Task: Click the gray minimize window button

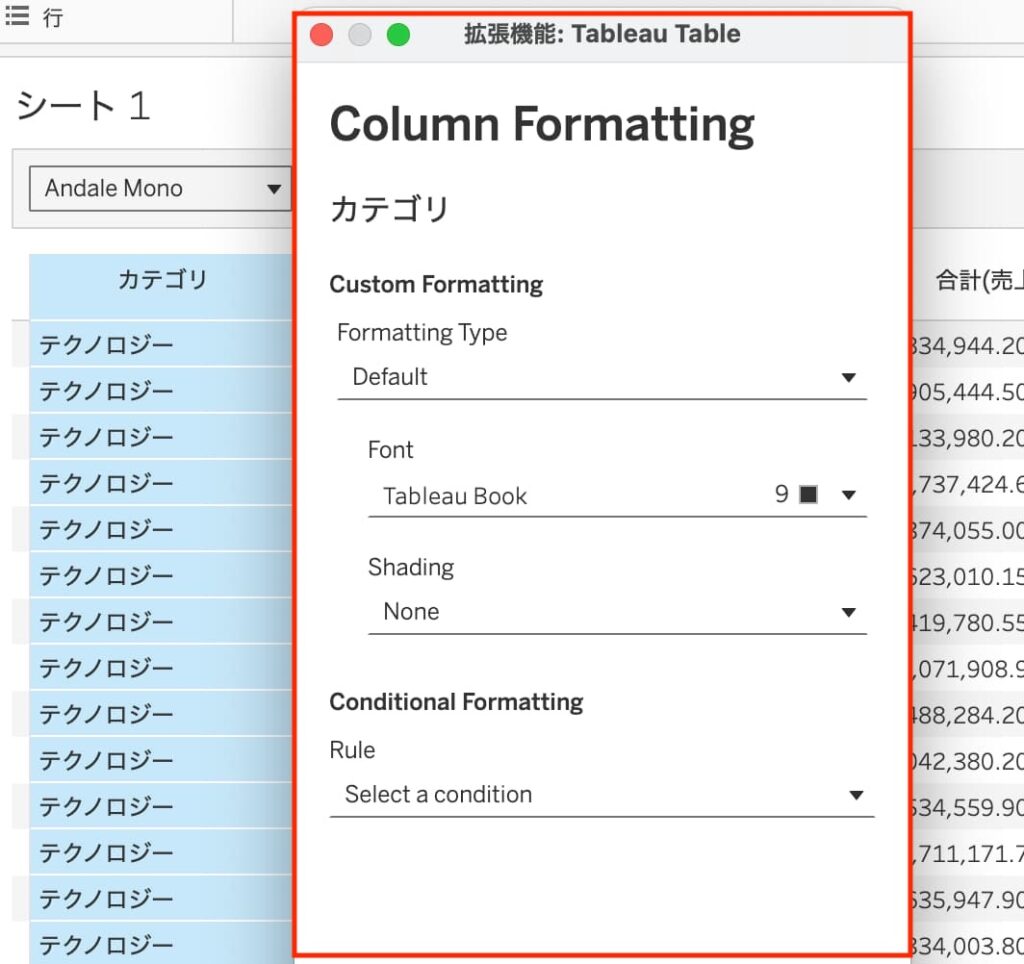Action: click(360, 35)
